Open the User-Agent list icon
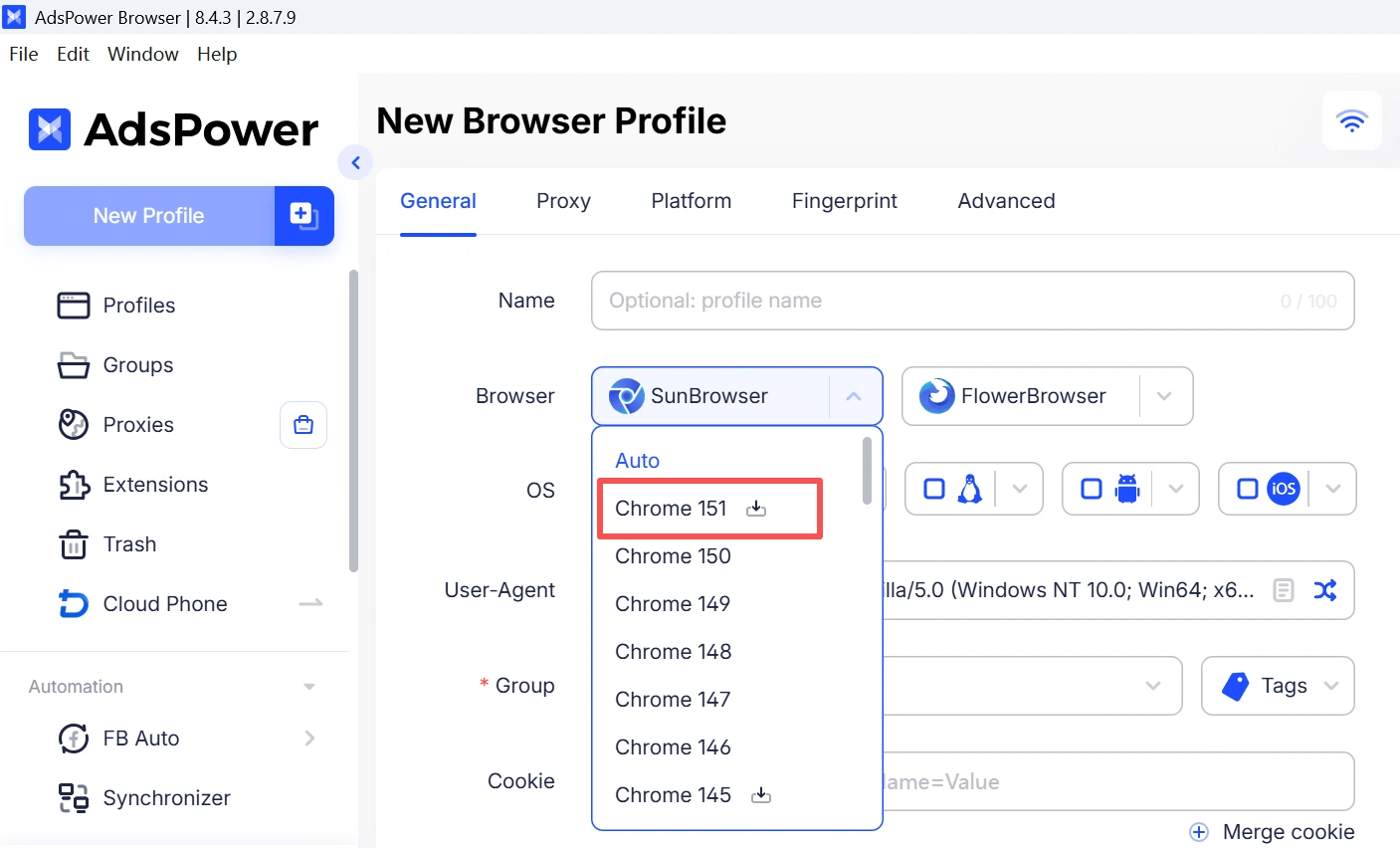This screenshot has height=848, width=1400. [x=1284, y=590]
